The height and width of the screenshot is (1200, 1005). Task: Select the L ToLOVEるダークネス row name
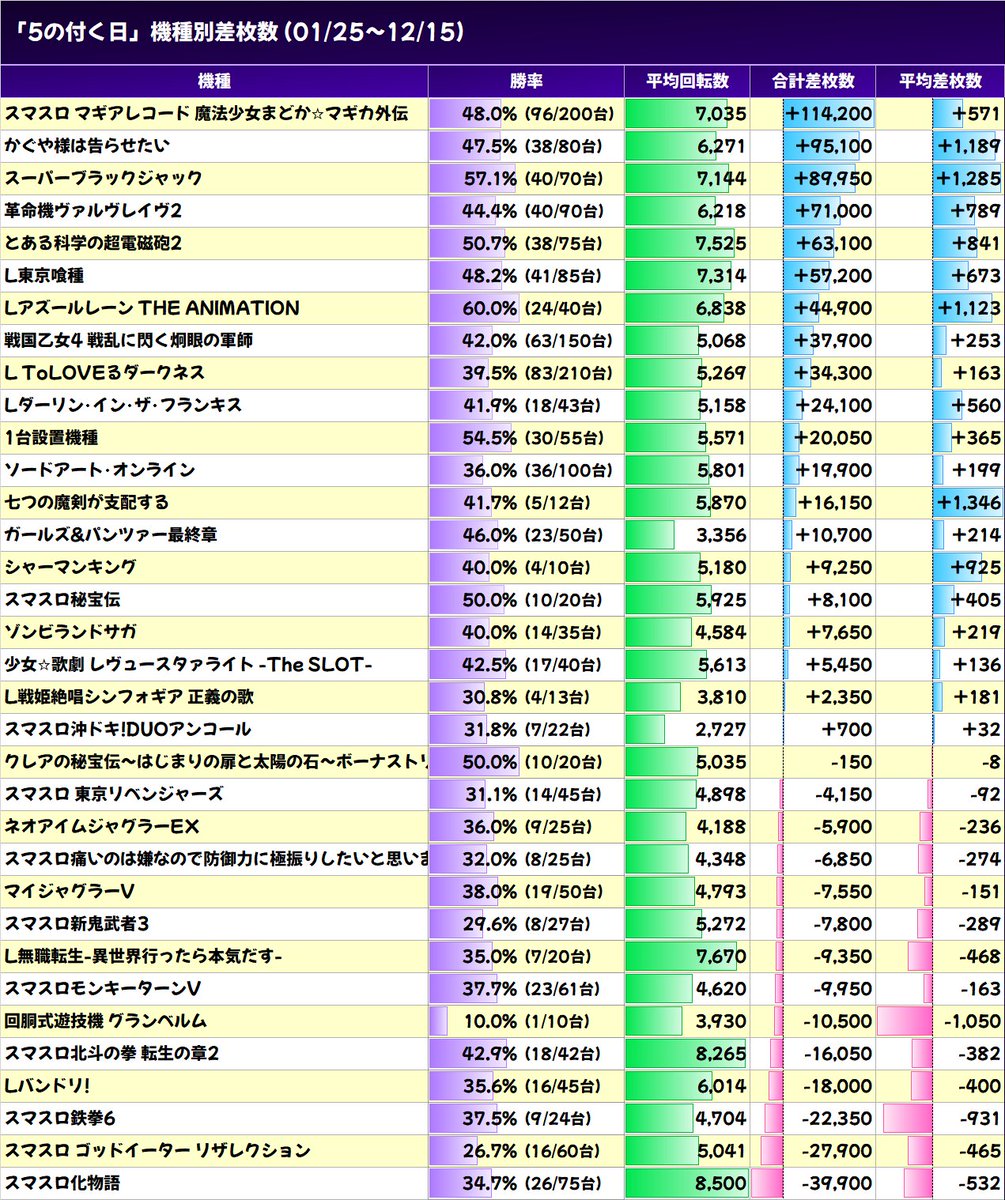(x=104, y=373)
